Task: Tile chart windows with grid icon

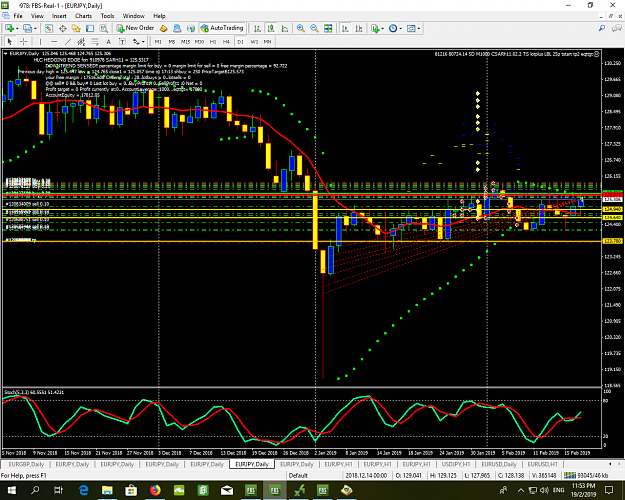Action: [328, 28]
